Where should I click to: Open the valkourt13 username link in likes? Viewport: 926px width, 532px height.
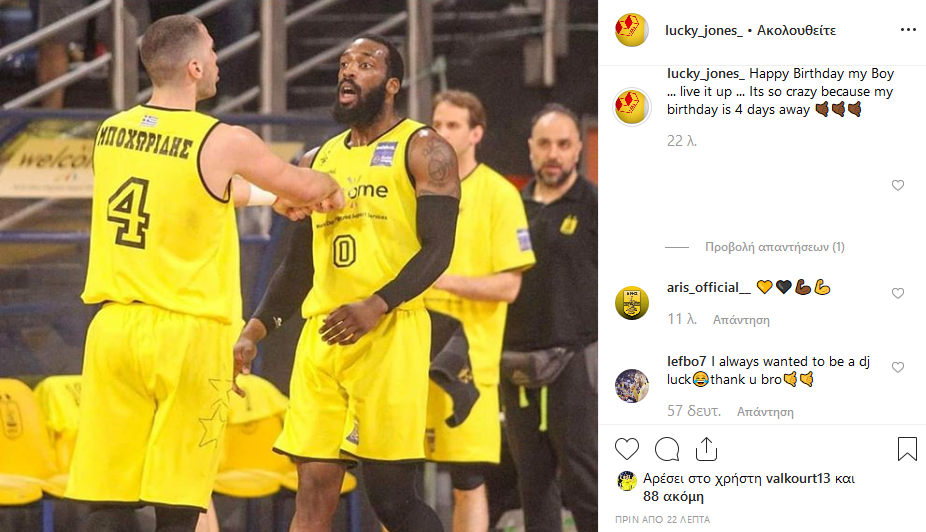(x=798, y=478)
